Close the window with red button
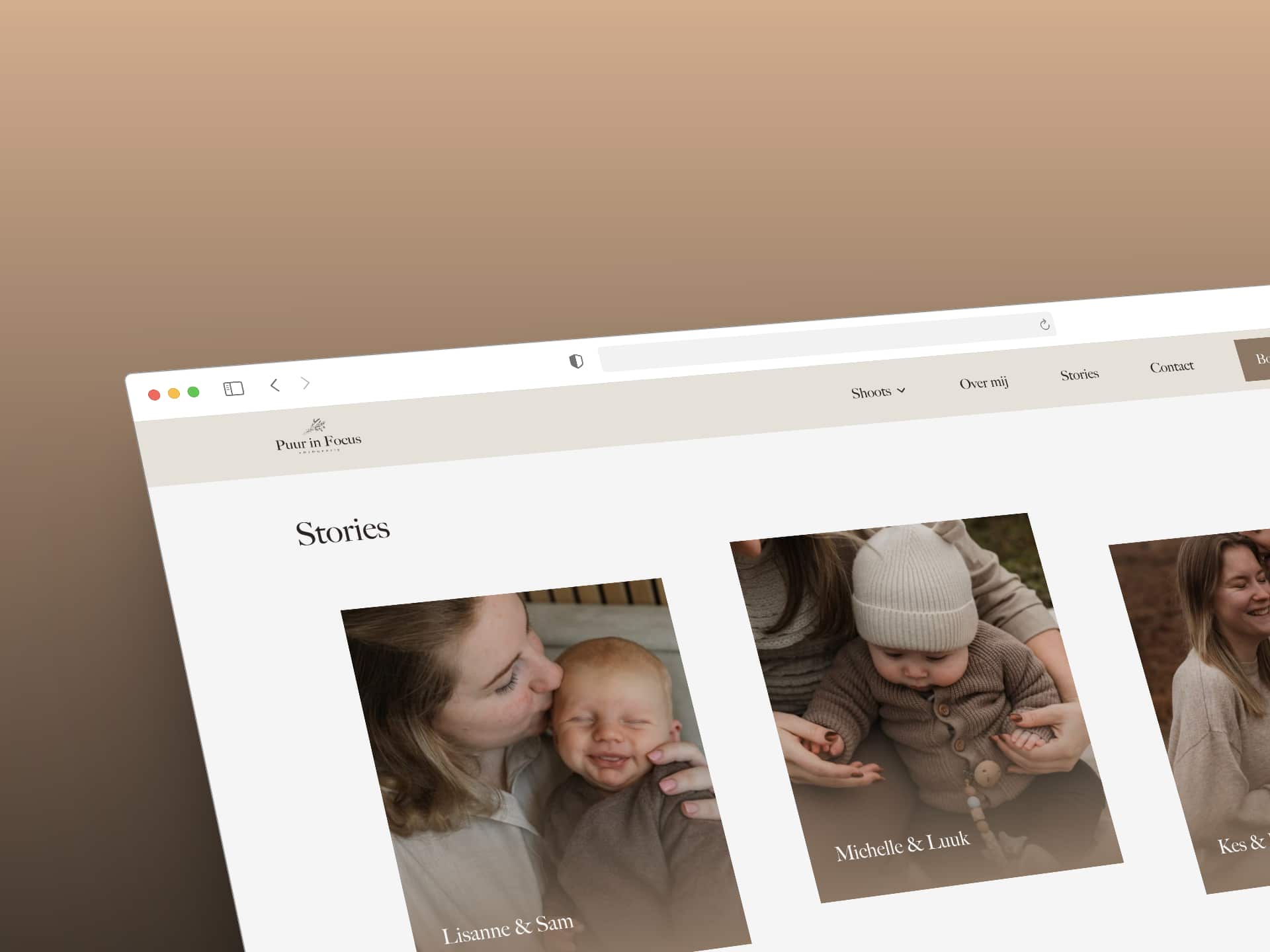Screen dimensions: 1270x952 [x=154, y=395]
